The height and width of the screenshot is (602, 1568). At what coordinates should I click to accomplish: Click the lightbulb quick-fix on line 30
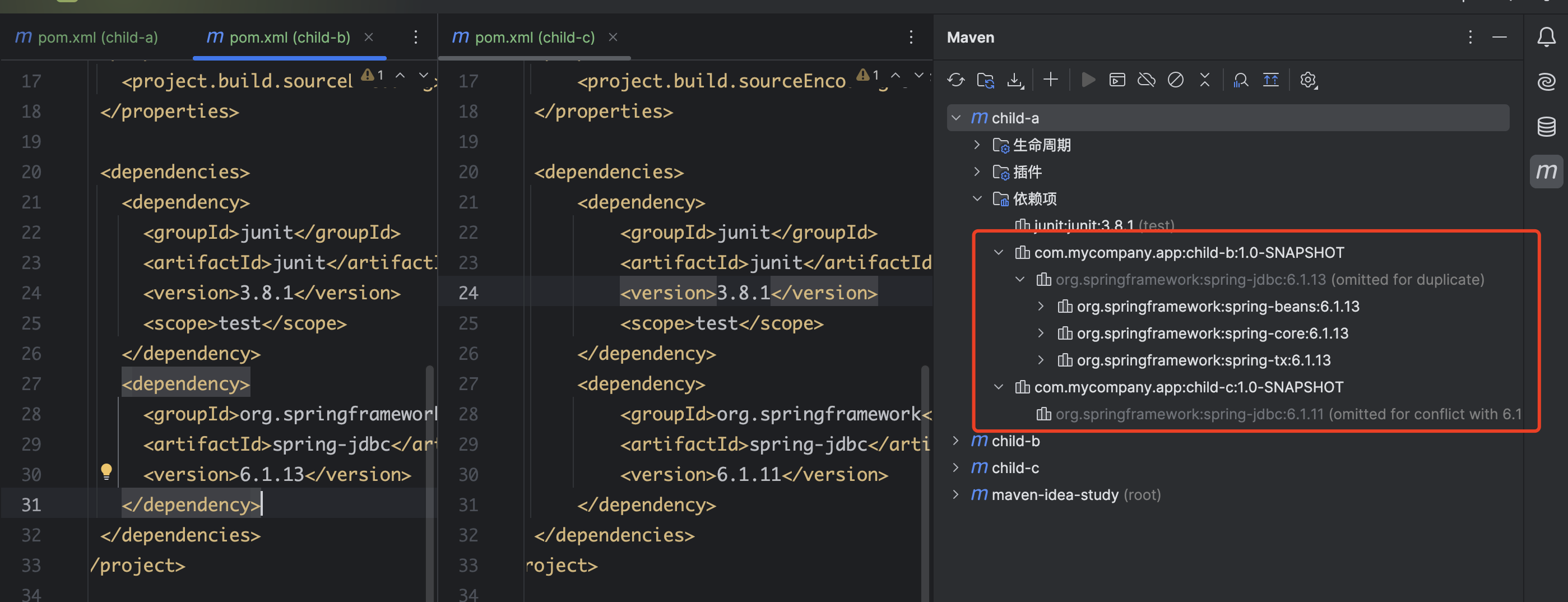click(x=106, y=471)
